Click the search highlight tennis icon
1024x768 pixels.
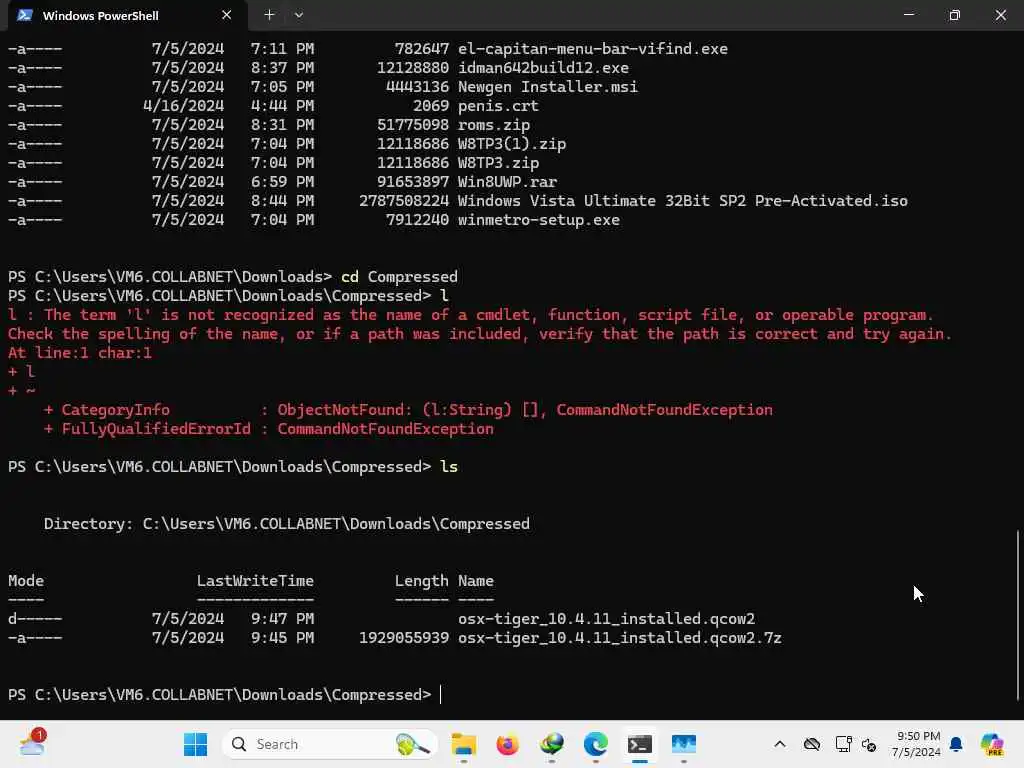(412, 744)
